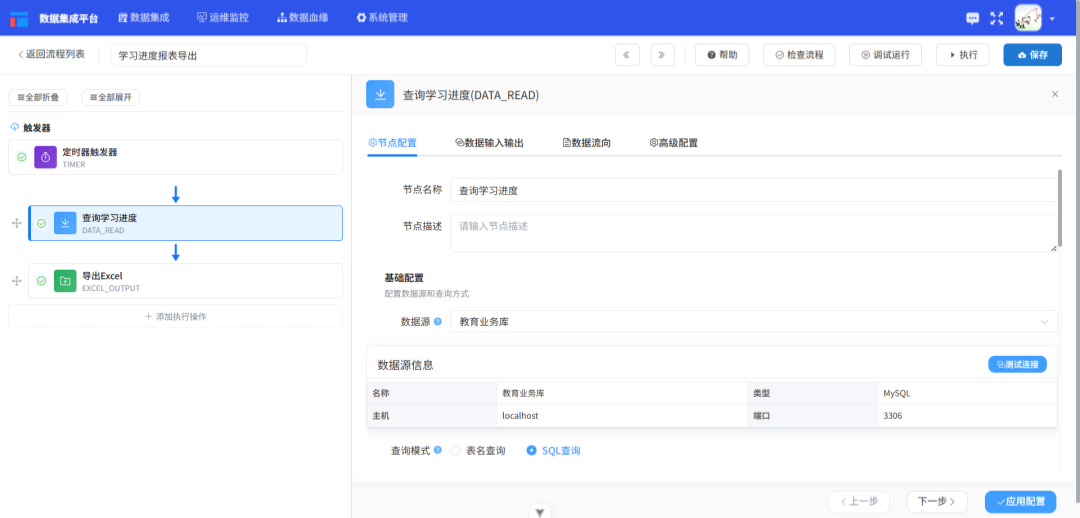Click blue download icon of 查询学习进度 node

click(x=65, y=223)
